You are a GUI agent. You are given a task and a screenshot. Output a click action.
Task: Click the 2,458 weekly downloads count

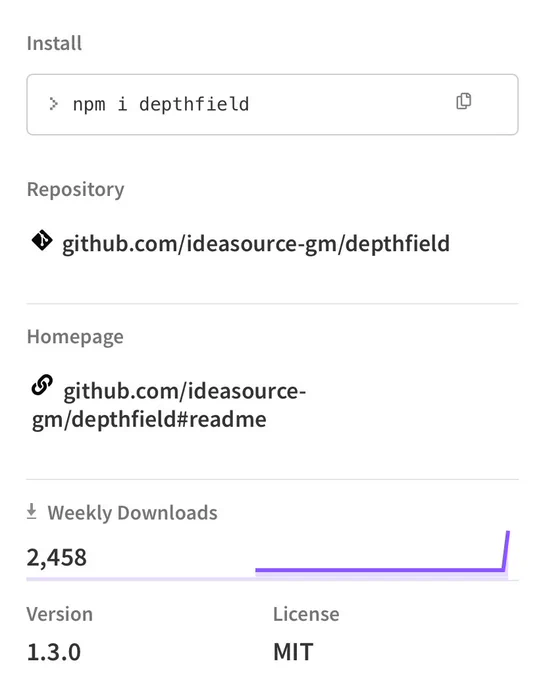pos(57,558)
